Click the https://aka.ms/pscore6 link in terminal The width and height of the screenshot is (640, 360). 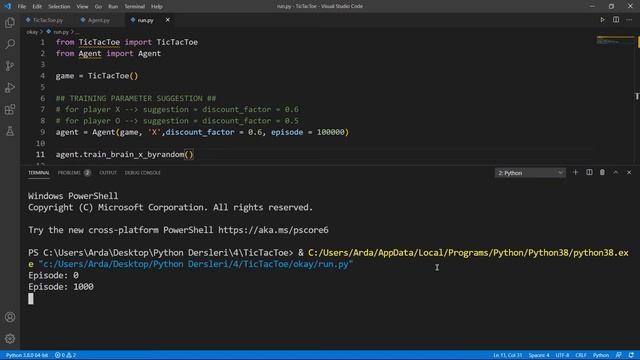click(273, 230)
